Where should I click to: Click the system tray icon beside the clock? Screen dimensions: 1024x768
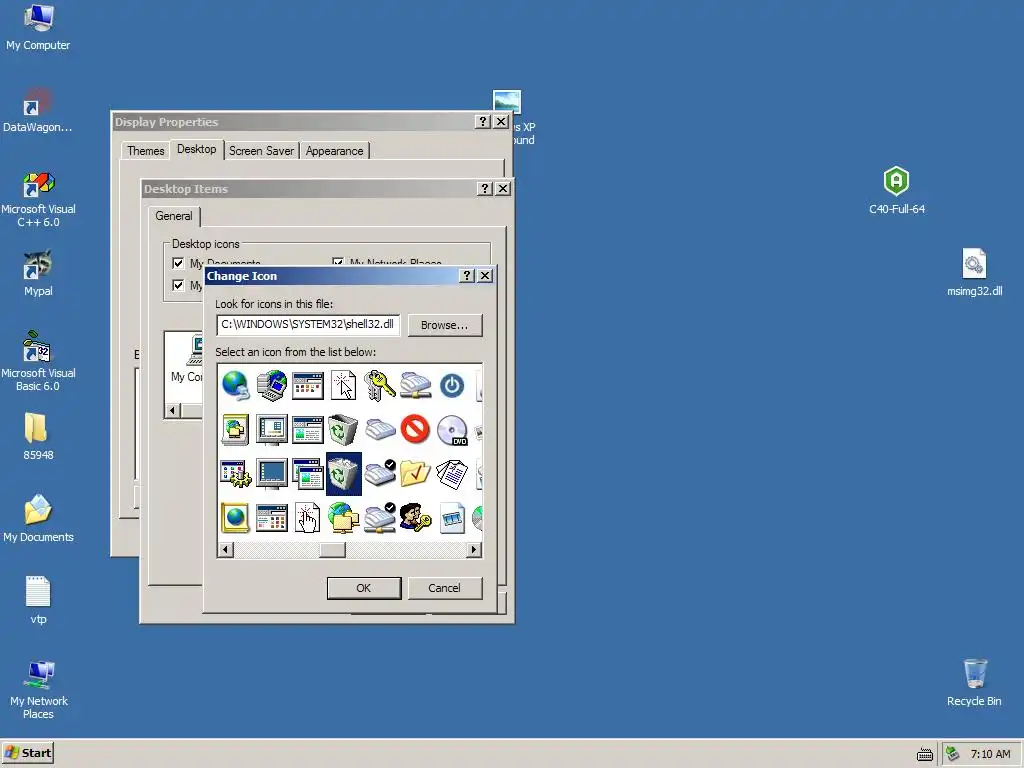[x=953, y=754]
